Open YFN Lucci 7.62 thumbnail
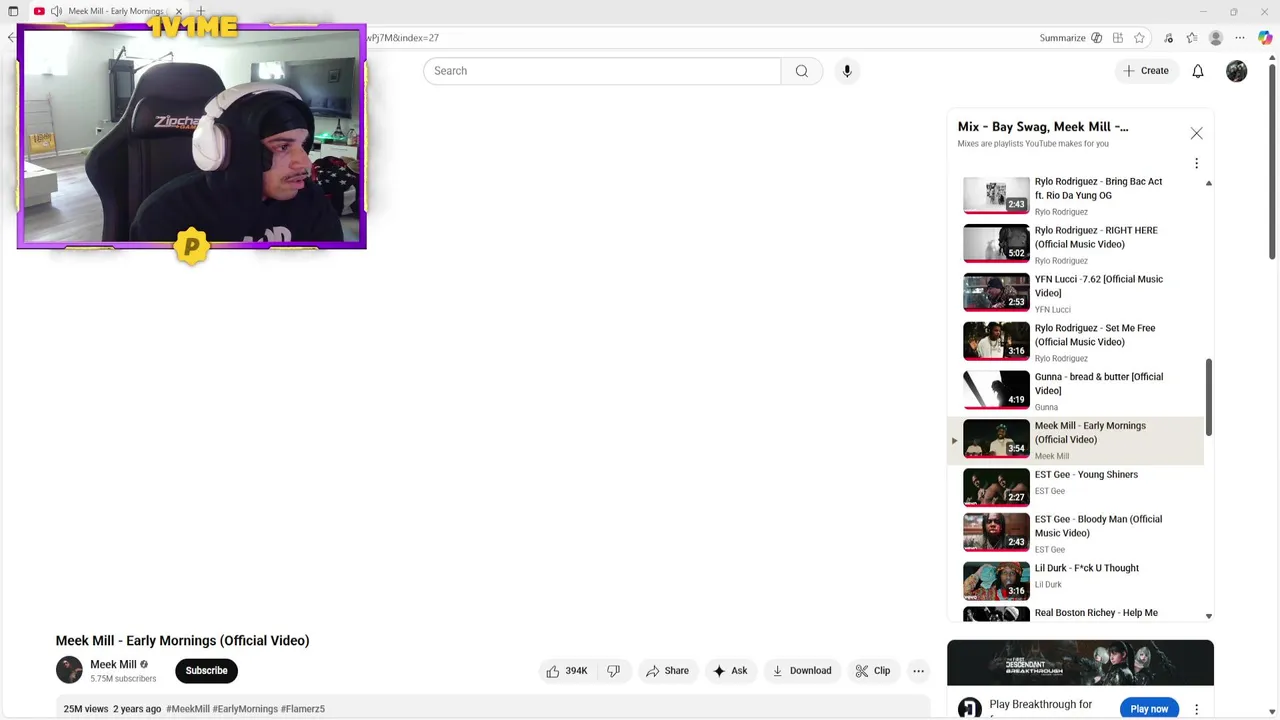 pos(996,293)
